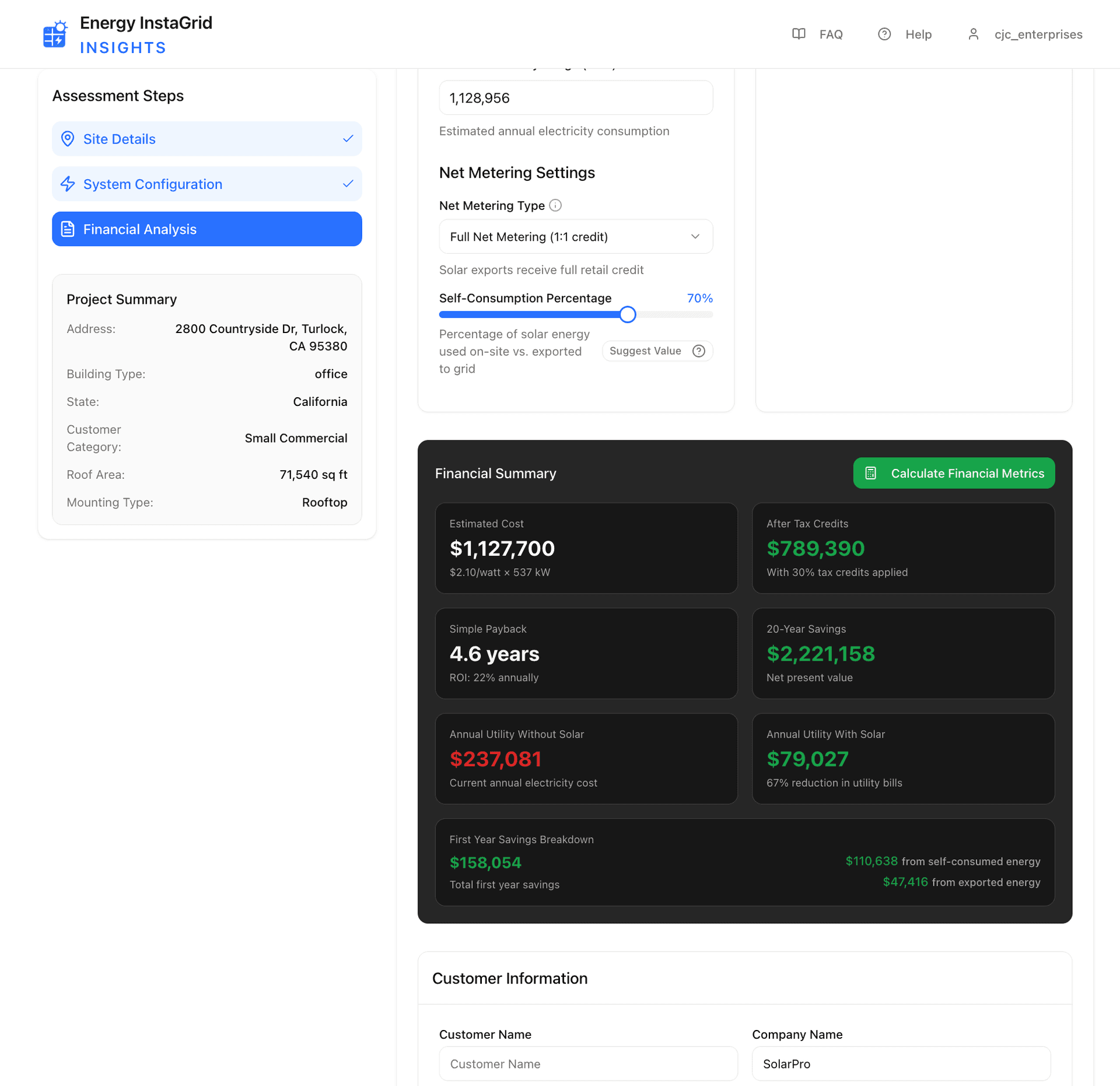Viewport: 1120px width, 1086px height.
Task: Click the Customer Name input field
Action: pyautogui.click(x=588, y=1063)
